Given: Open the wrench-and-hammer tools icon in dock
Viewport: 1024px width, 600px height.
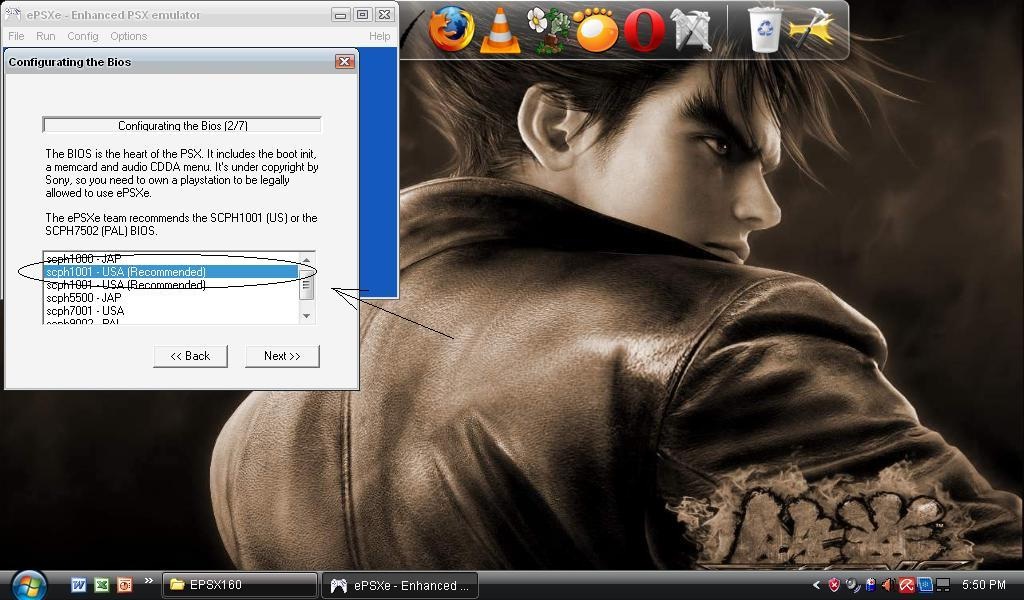Looking at the screenshot, I should (x=691, y=30).
